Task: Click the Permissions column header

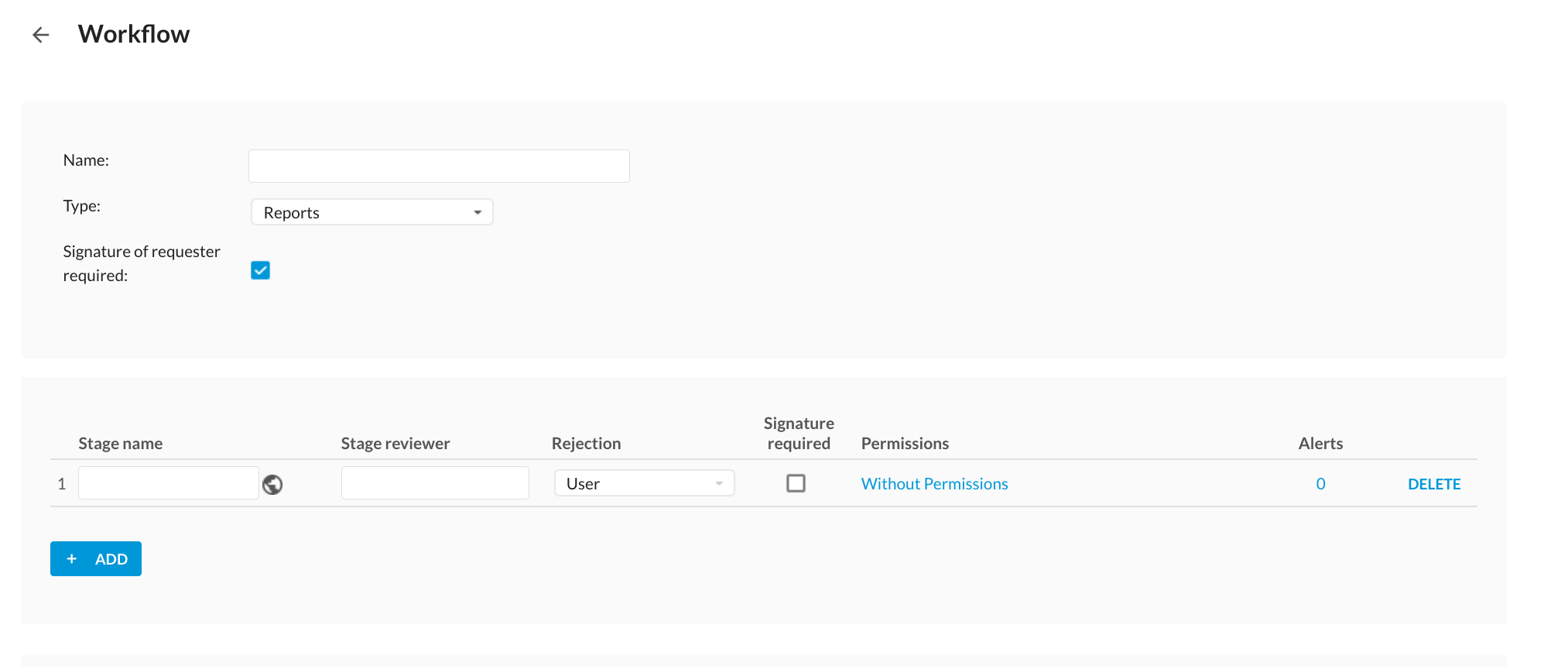Action: pos(905,444)
